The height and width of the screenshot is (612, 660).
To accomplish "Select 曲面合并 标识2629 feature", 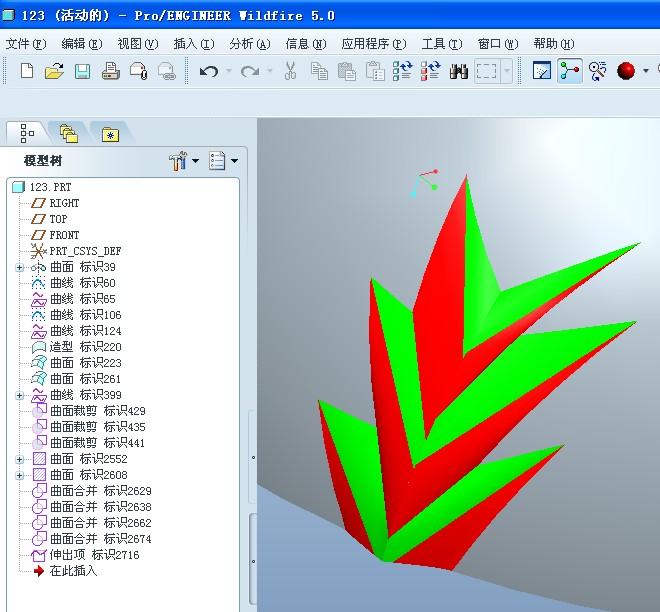I will pyautogui.click(x=91, y=491).
